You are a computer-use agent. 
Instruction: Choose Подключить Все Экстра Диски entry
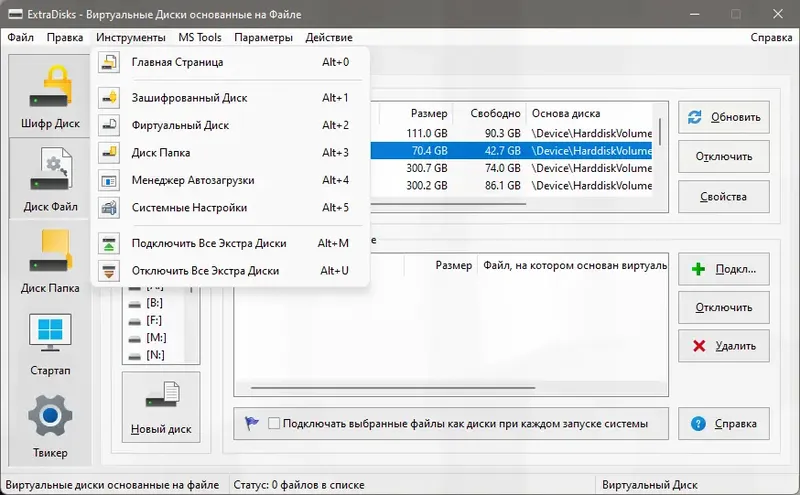coord(230,243)
